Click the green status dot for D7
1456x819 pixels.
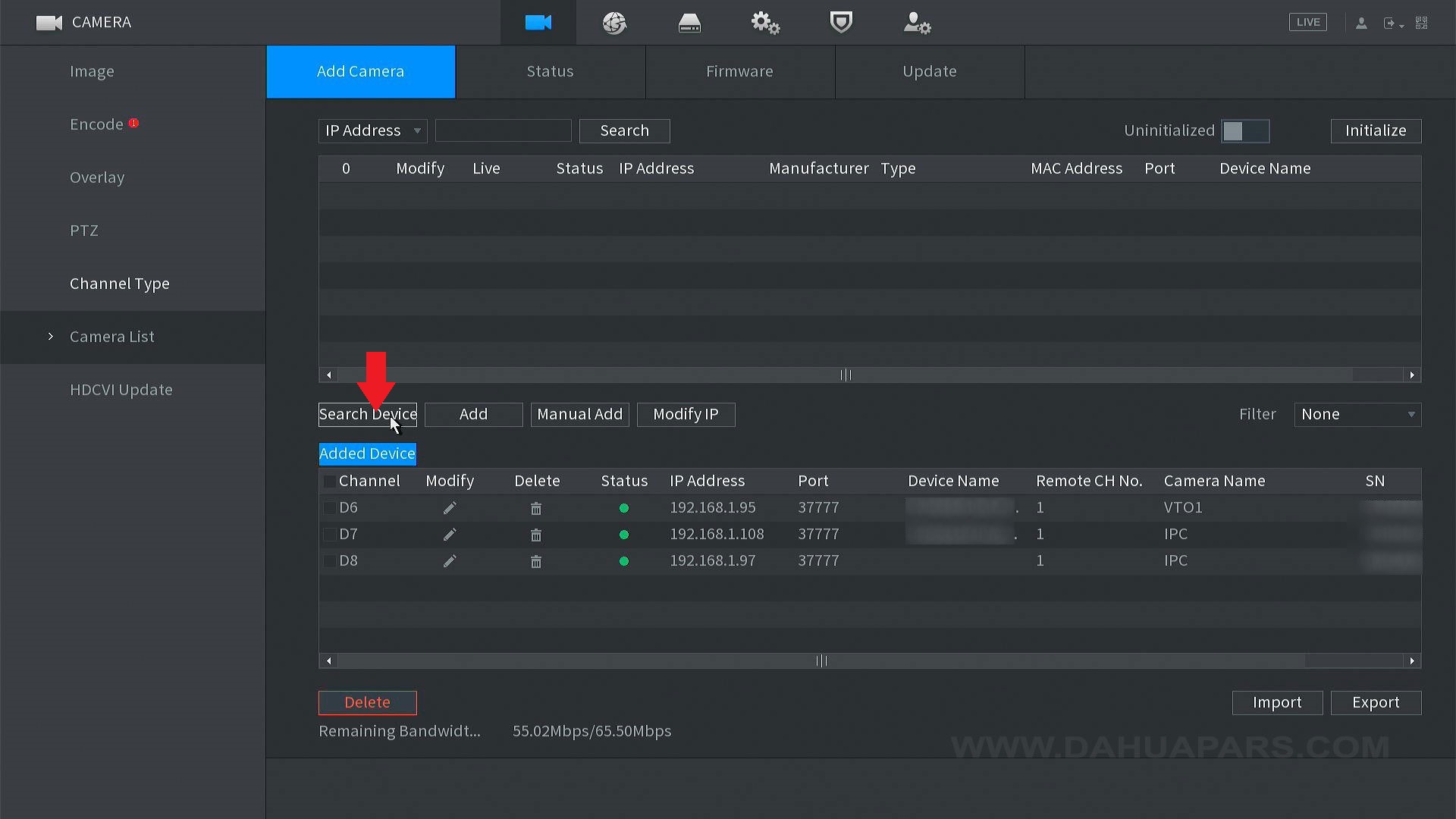click(x=624, y=535)
